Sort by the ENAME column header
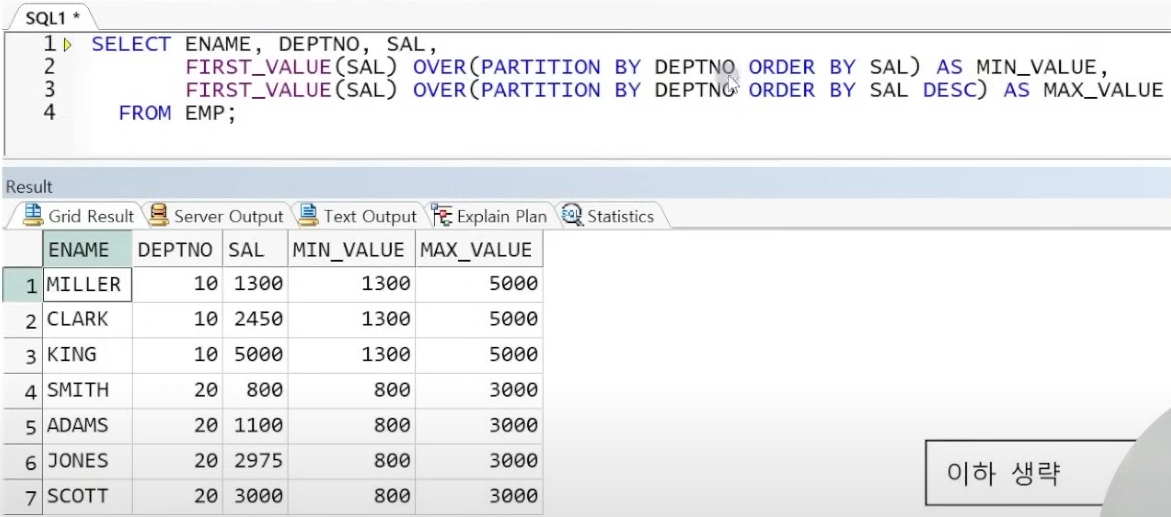The width and height of the screenshot is (1171, 517). click(87, 250)
